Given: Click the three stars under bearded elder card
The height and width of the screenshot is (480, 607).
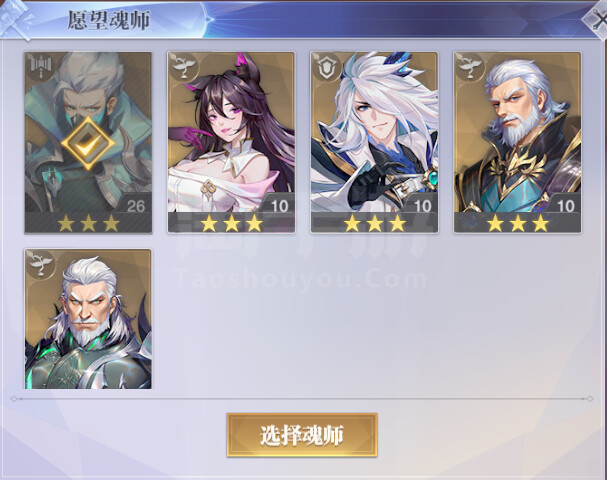Looking at the screenshot, I should click(518, 223).
